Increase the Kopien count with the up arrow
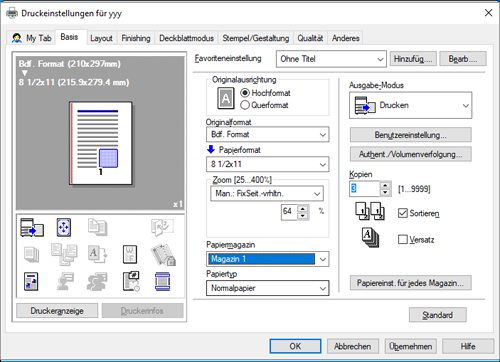This screenshot has height=362, width=500. pyautogui.click(x=385, y=185)
